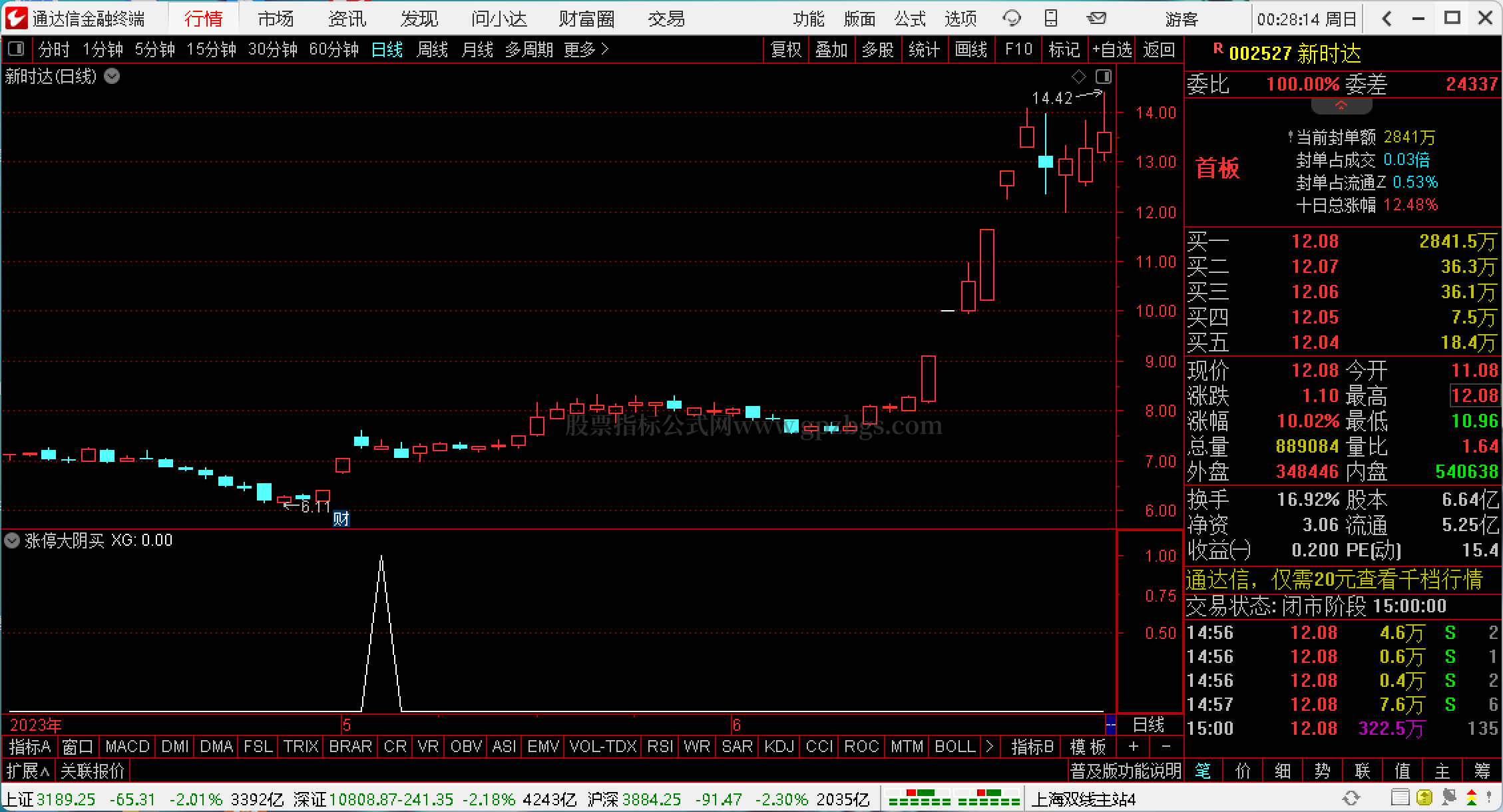1503x812 pixels.
Task: Select the MACD indicator tab
Action: (x=128, y=747)
